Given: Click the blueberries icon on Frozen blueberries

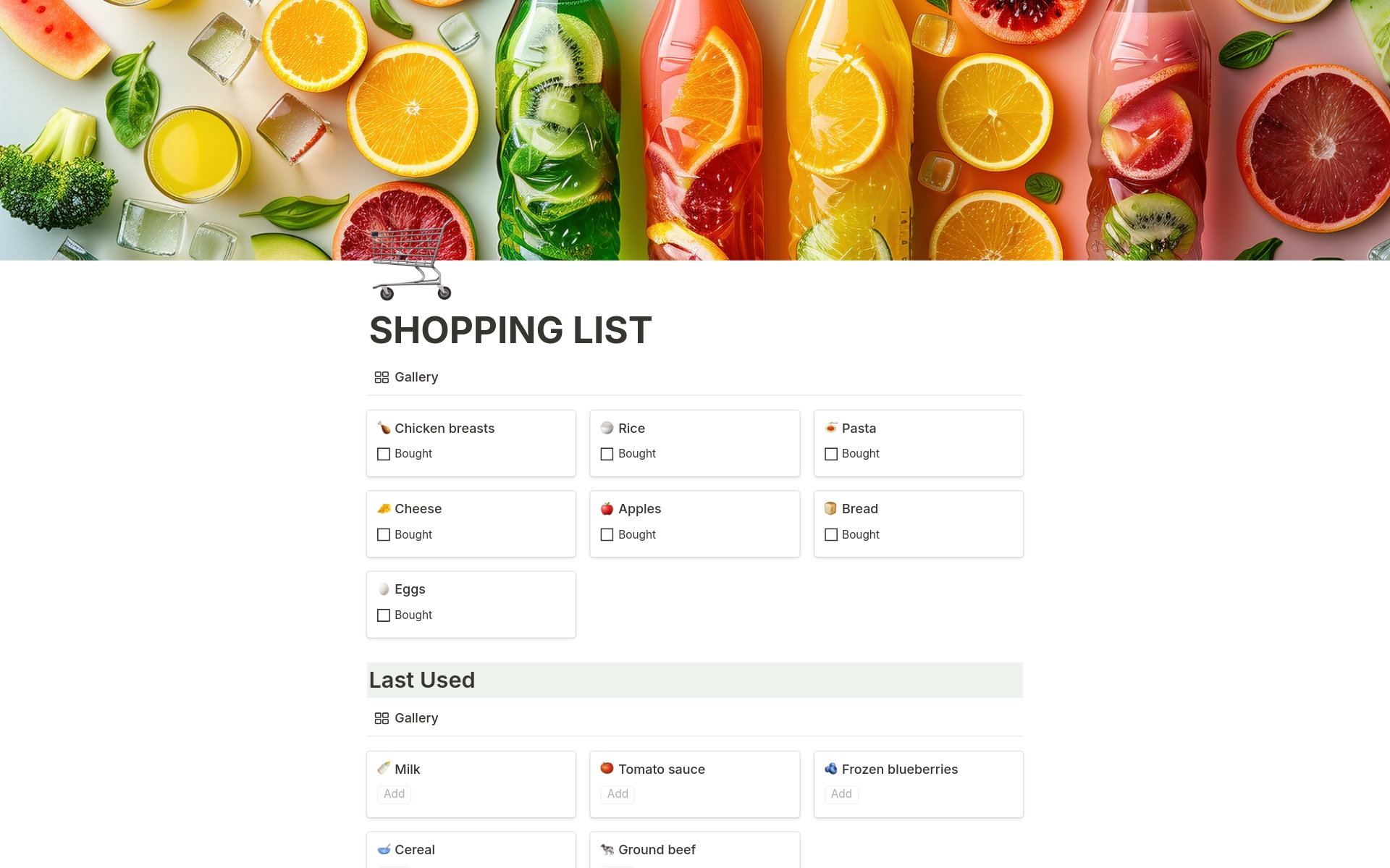Looking at the screenshot, I should tap(830, 769).
